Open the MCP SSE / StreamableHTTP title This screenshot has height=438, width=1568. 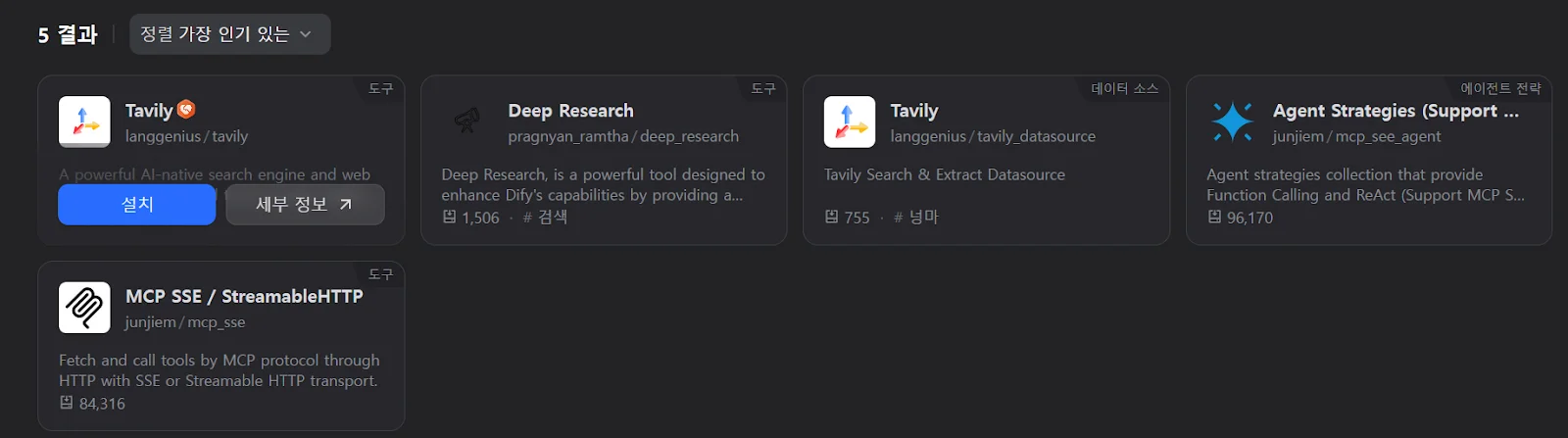click(x=244, y=296)
